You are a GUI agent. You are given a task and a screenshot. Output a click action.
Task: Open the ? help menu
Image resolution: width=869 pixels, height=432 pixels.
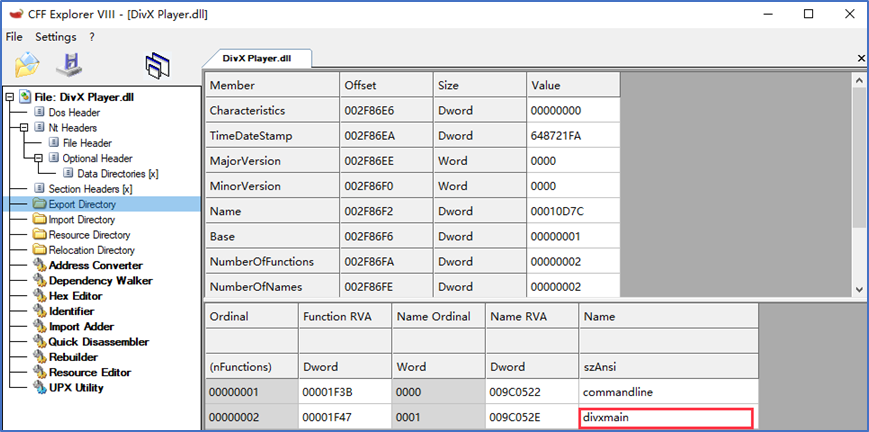tap(91, 37)
